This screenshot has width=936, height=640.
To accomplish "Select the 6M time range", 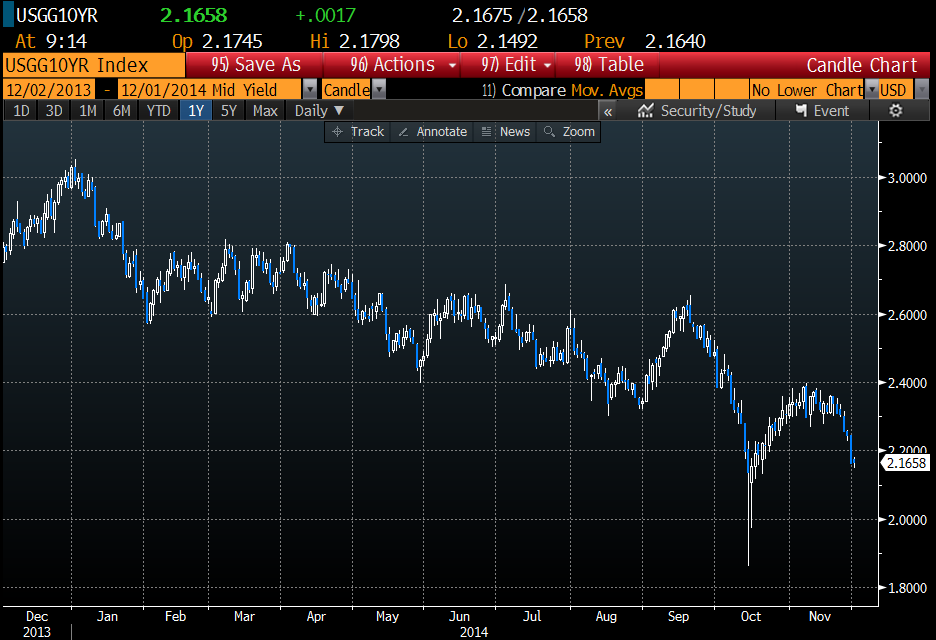I will click(x=122, y=111).
